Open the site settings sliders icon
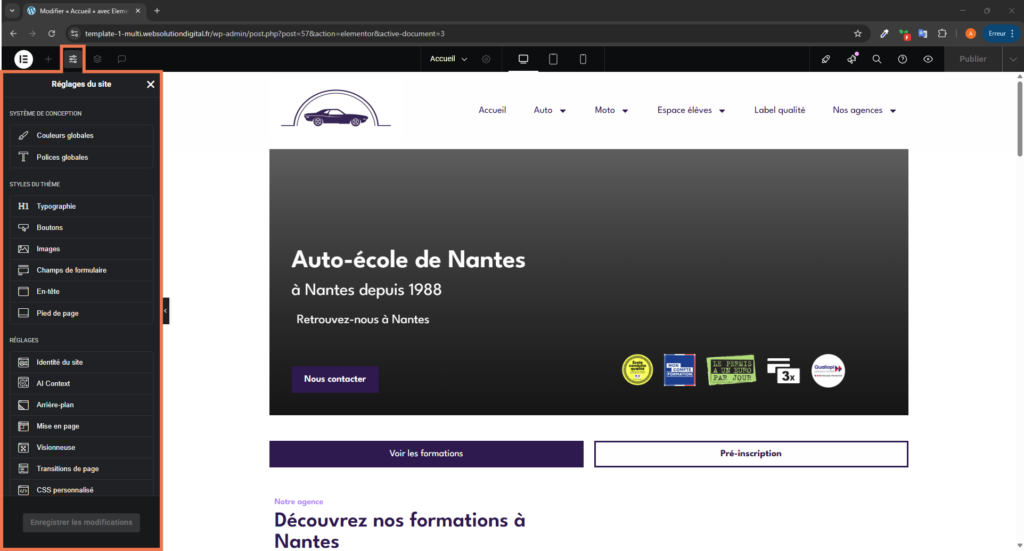This screenshot has width=1024, height=551. click(x=73, y=59)
